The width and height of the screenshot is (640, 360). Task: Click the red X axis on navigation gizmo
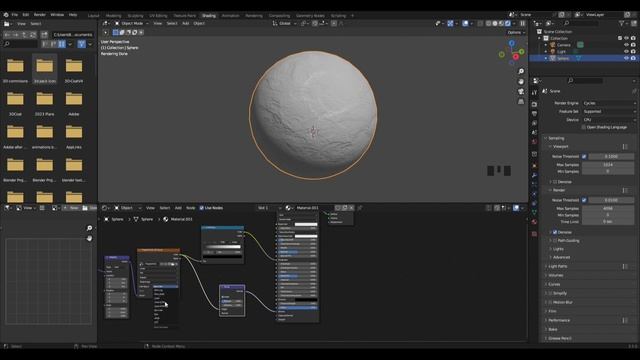pos(516,57)
